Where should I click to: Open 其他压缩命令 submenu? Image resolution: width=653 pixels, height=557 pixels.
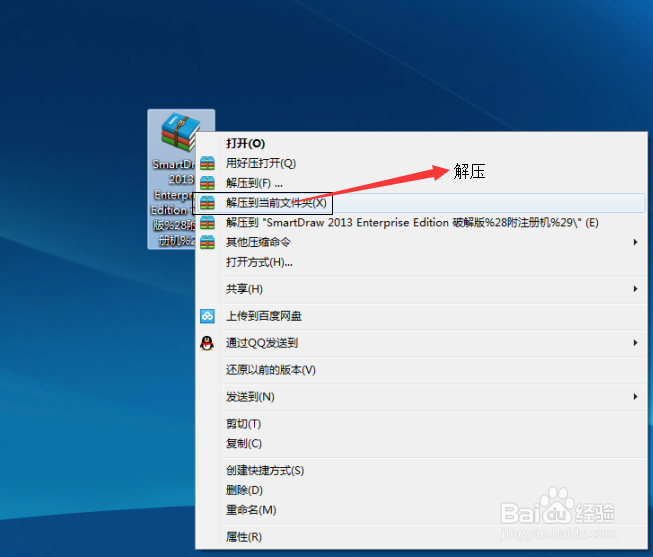pyautogui.click(x=421, y=242)
